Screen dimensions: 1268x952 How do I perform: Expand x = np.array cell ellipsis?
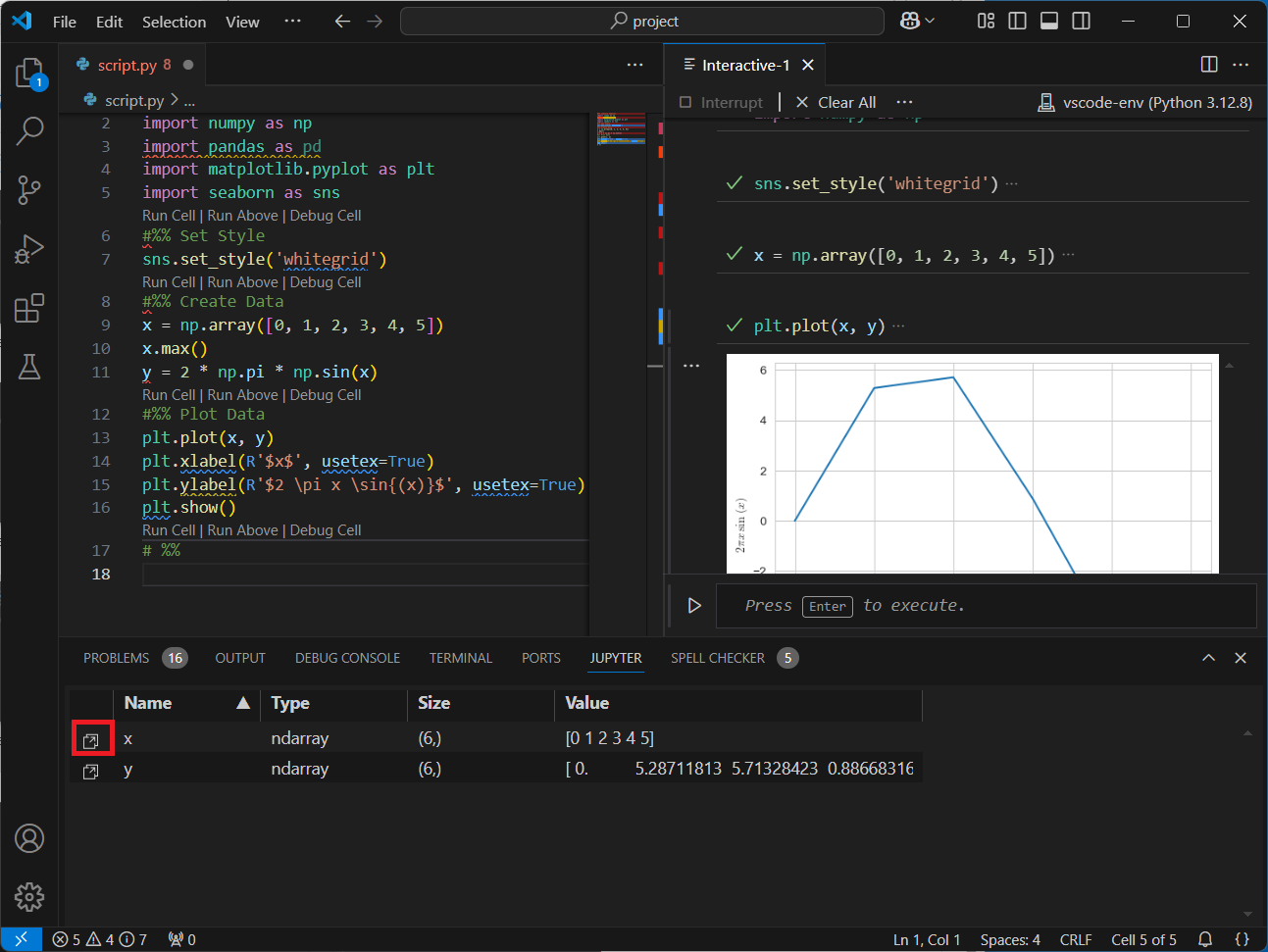point(1068,255)
